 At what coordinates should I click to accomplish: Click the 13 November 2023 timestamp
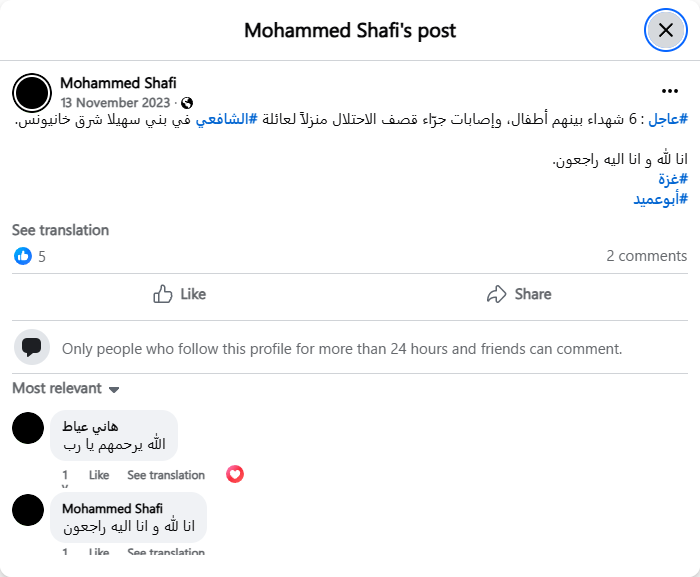[x=116, y=103]
